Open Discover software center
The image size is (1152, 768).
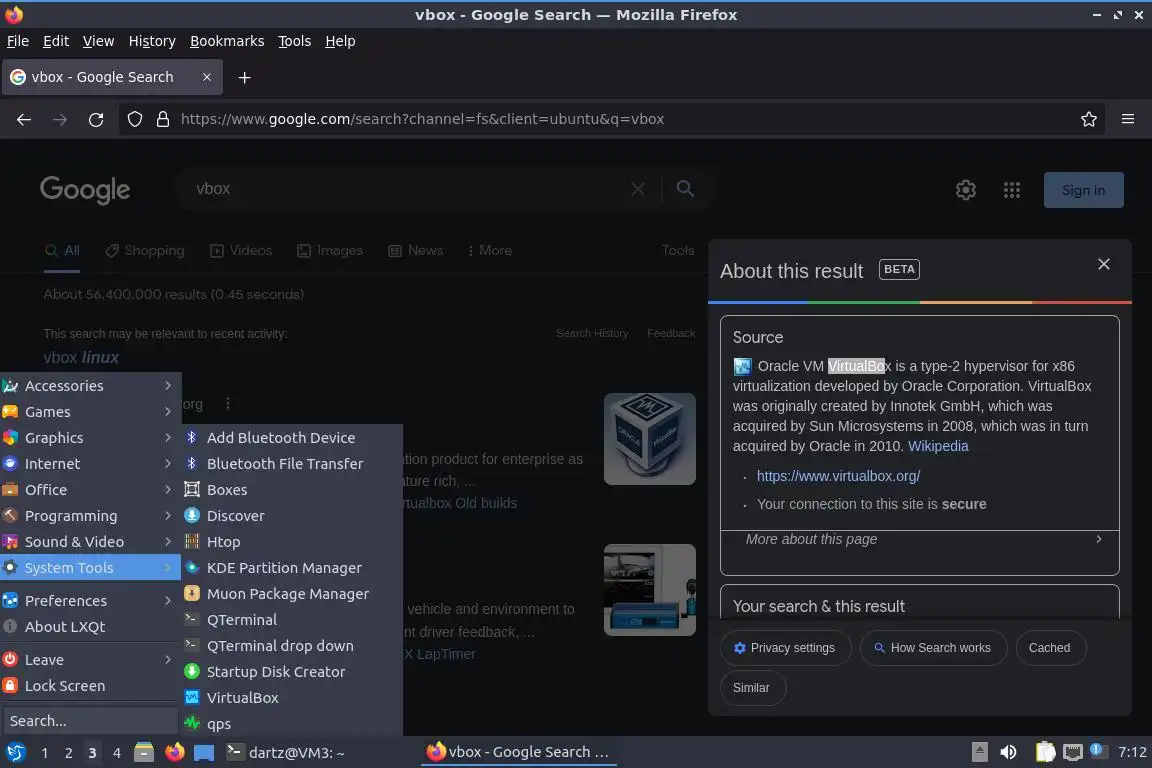coord(292,516)
